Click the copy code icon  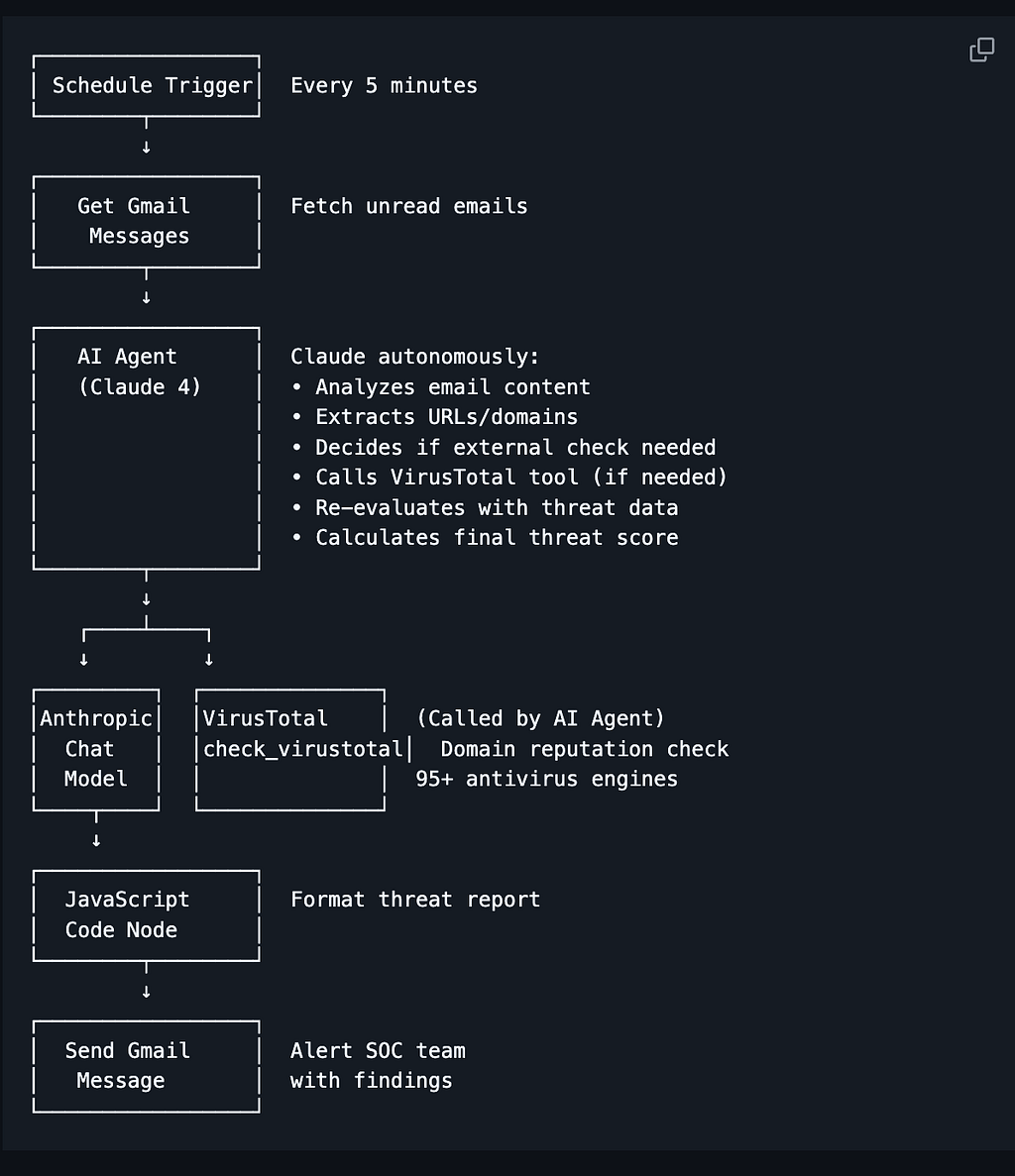(x=982, y=51)
